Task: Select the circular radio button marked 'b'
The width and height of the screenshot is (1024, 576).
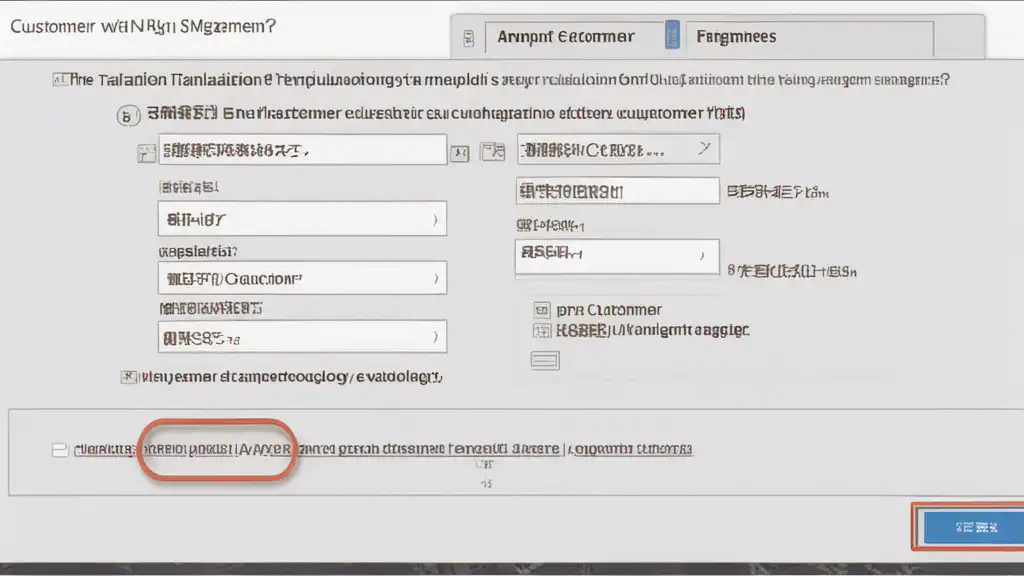Action: (128, 116)
